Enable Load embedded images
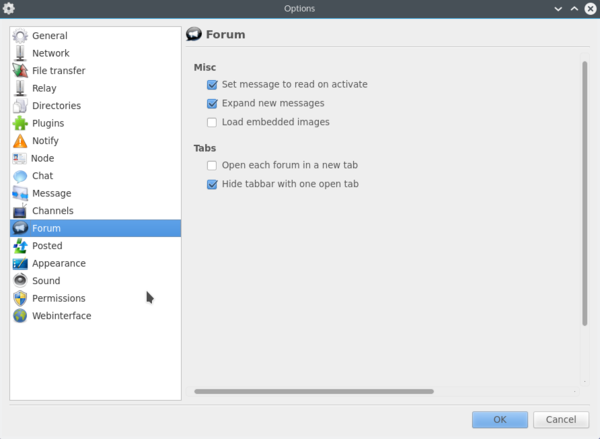600x439 pixels. click(212, 122)
